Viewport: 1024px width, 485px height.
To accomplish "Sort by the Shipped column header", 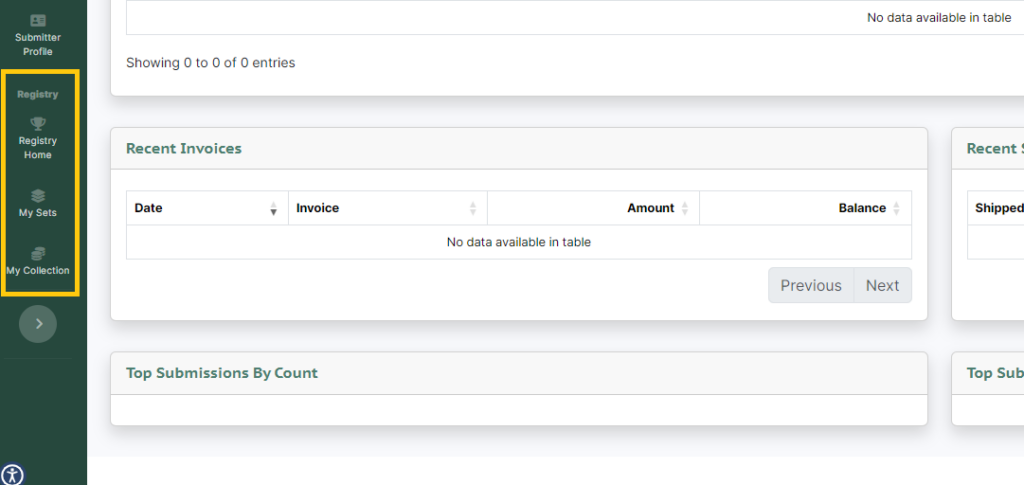I will [x=995, y=208].
